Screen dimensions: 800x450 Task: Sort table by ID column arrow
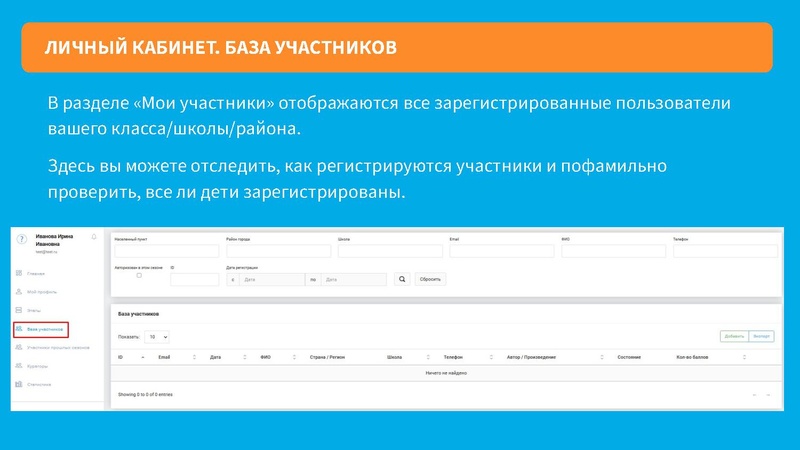click(x=142, y=357)
